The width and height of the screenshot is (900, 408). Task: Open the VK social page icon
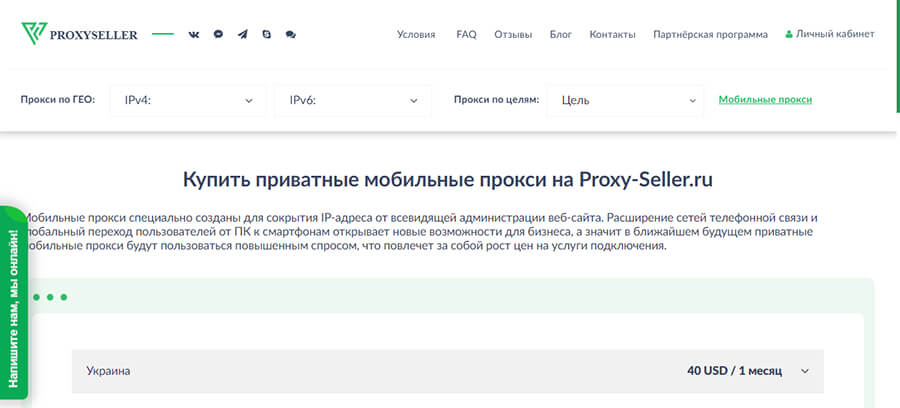coord(194,34)
